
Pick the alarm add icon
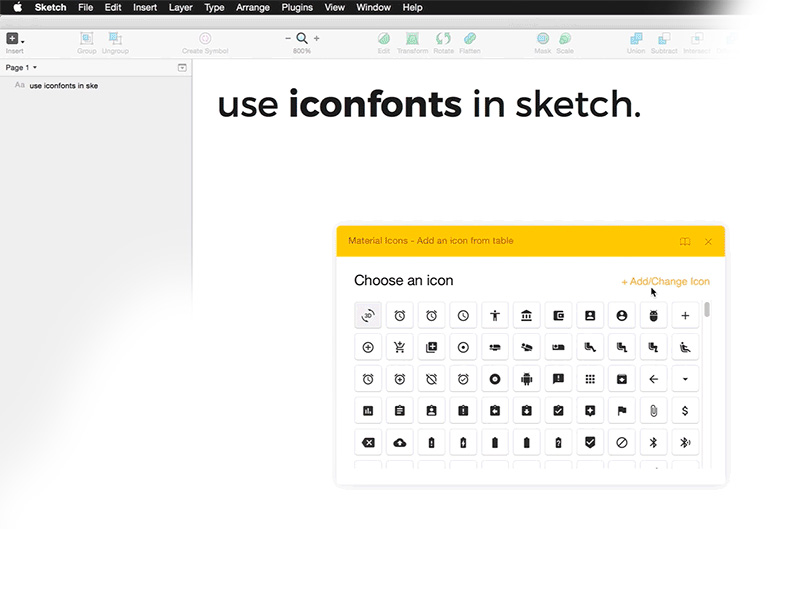399,379
